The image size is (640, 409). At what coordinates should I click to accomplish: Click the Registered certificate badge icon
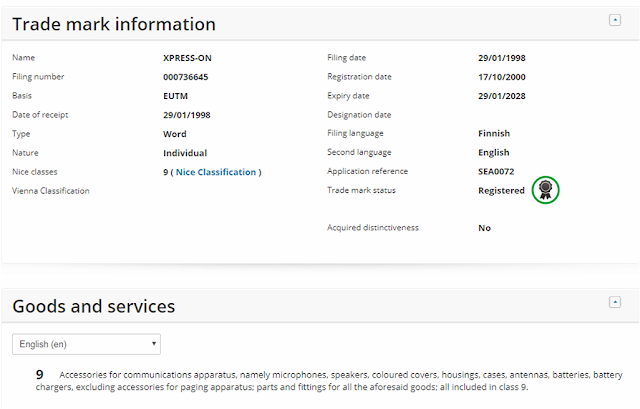pos(545,189)
